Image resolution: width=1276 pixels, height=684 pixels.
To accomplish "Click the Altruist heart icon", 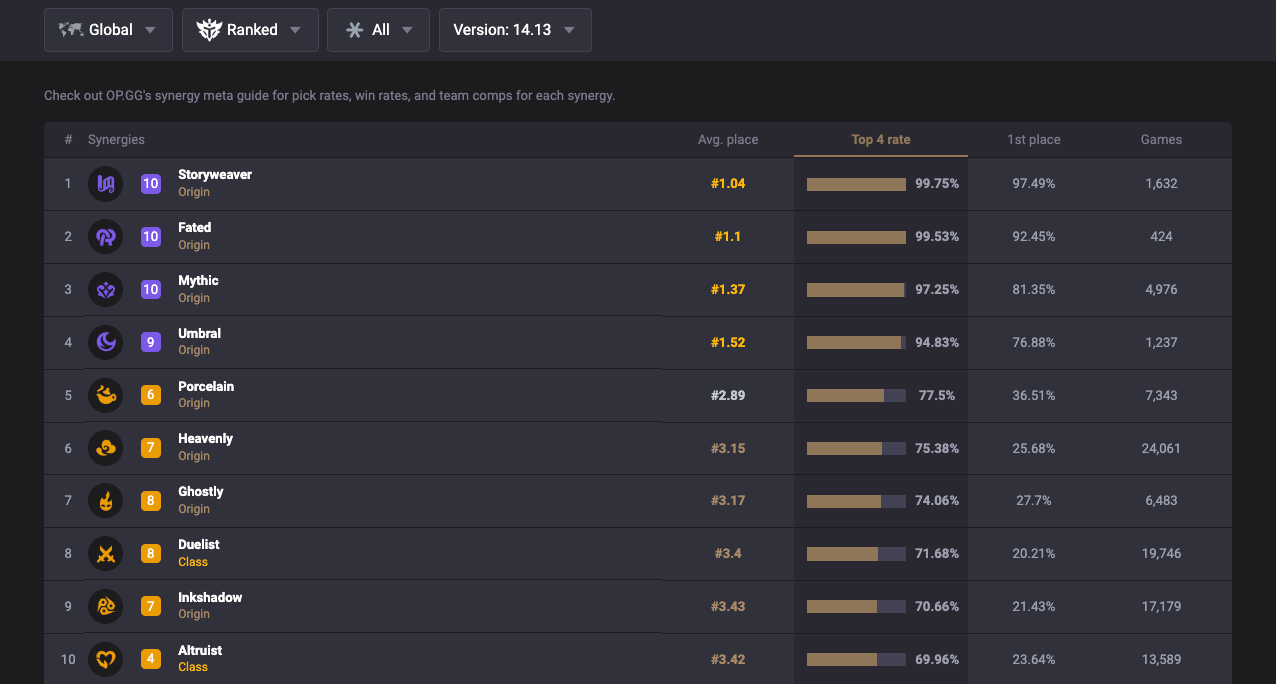I will coord(106,659).
